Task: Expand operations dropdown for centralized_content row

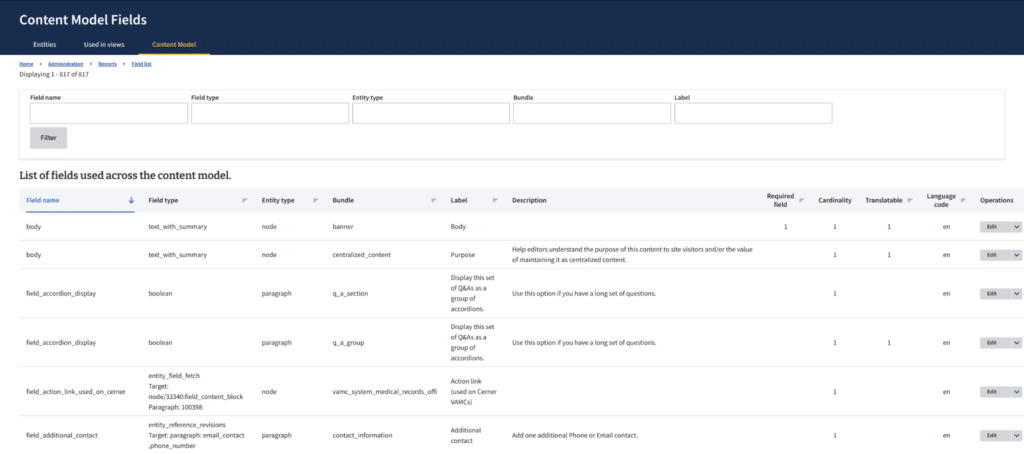Action: [x=1016, y=255]
